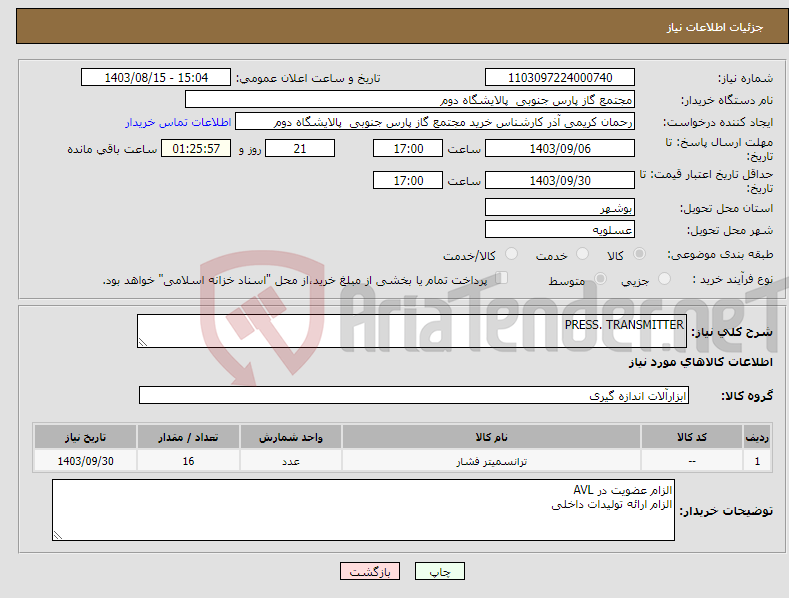Click the ردیف column header
The height and width of the screenshot is (598, 789).
tap(757, 437)
